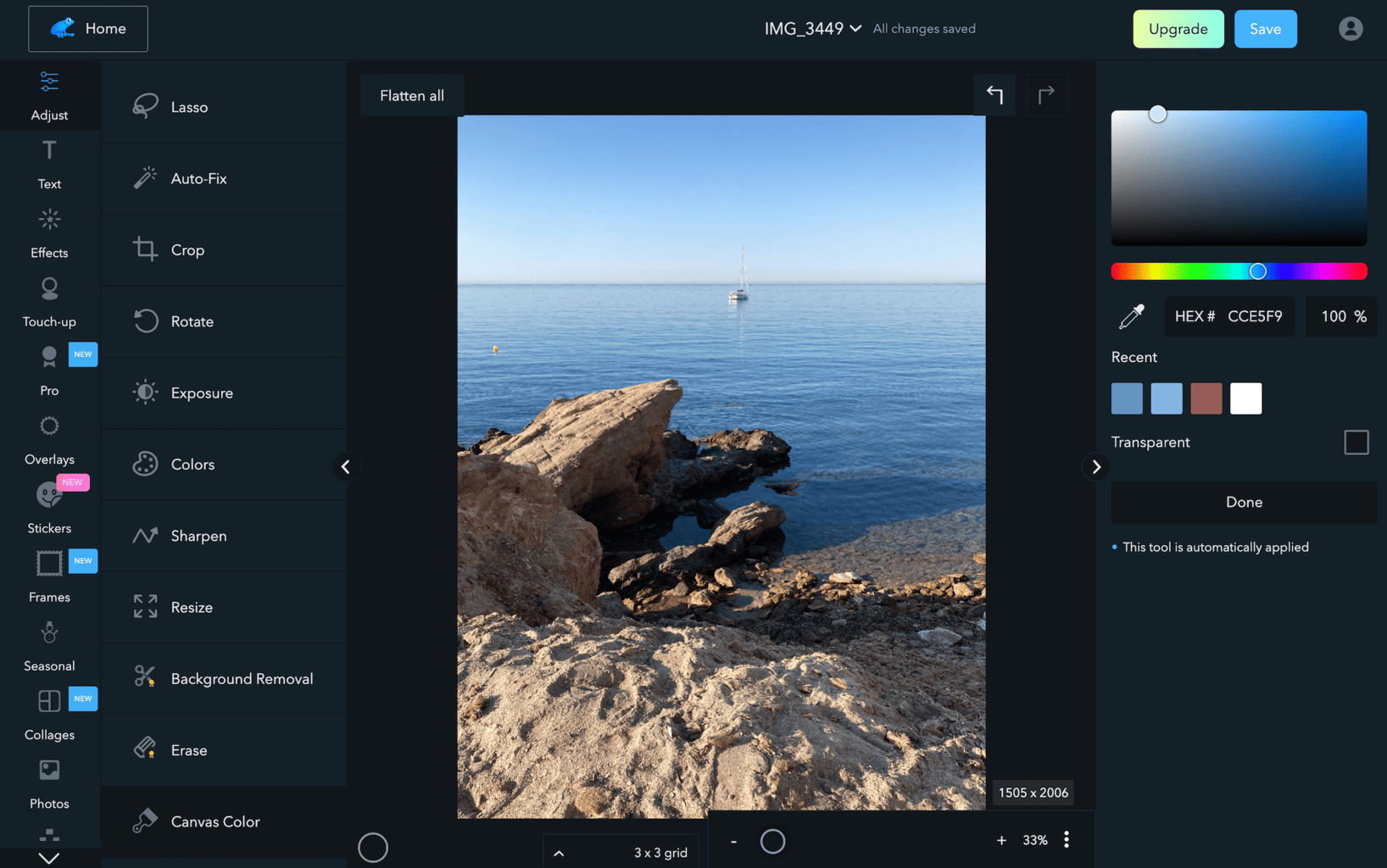1387x868 pixels.
Task: Enable the Transparent canvas checkbox
Action: [1356, 442]
